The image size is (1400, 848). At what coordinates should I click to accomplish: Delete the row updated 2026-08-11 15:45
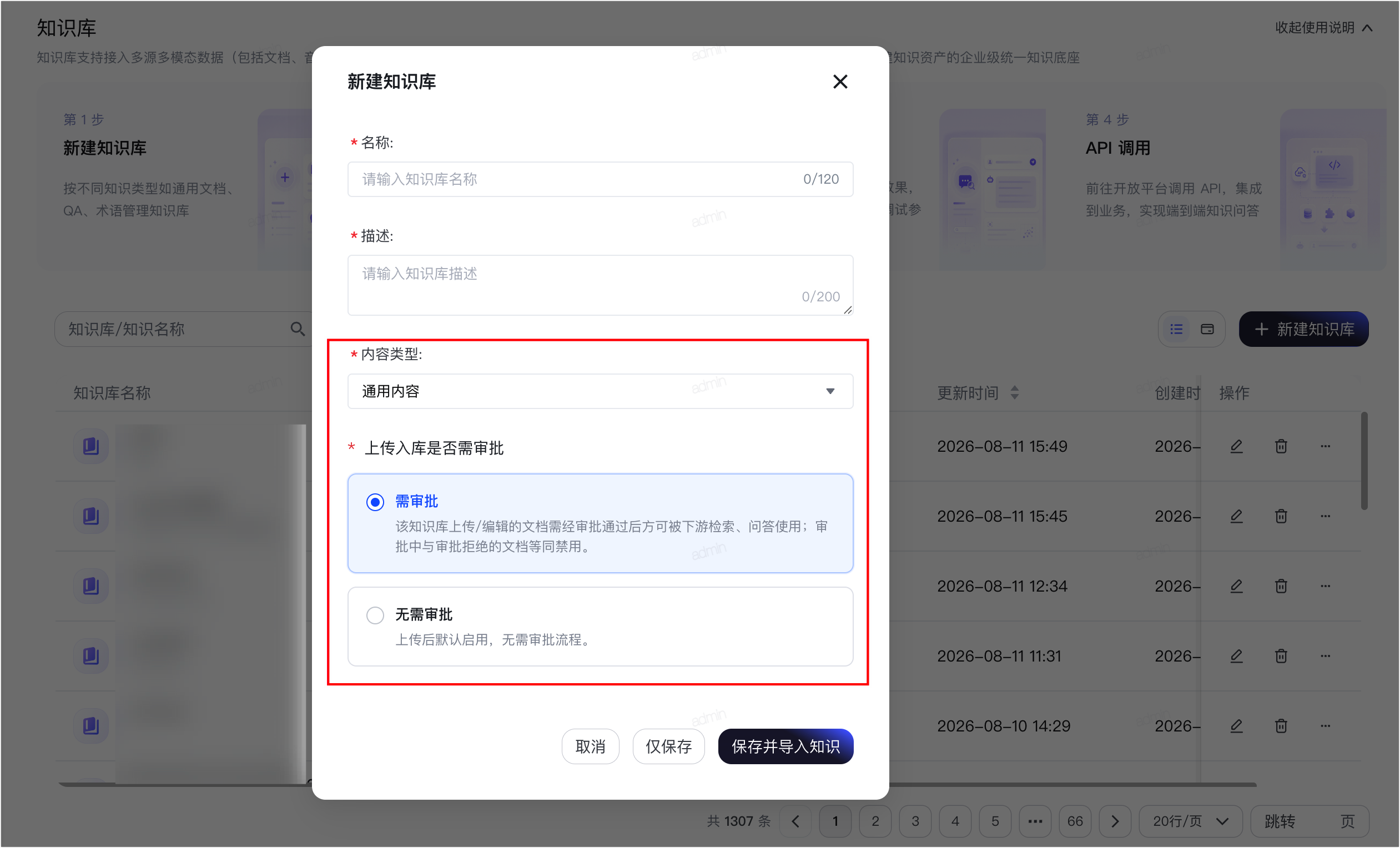pos(1281,516)
